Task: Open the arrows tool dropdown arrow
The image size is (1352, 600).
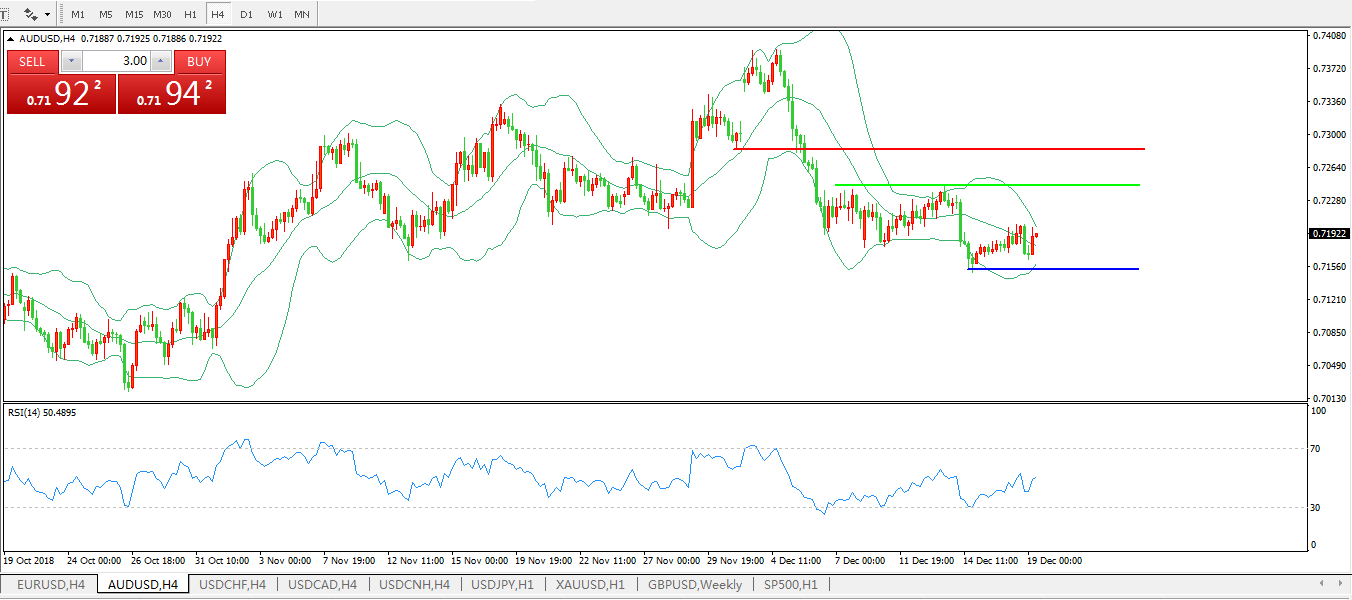Action: click(x=47, y=15)
